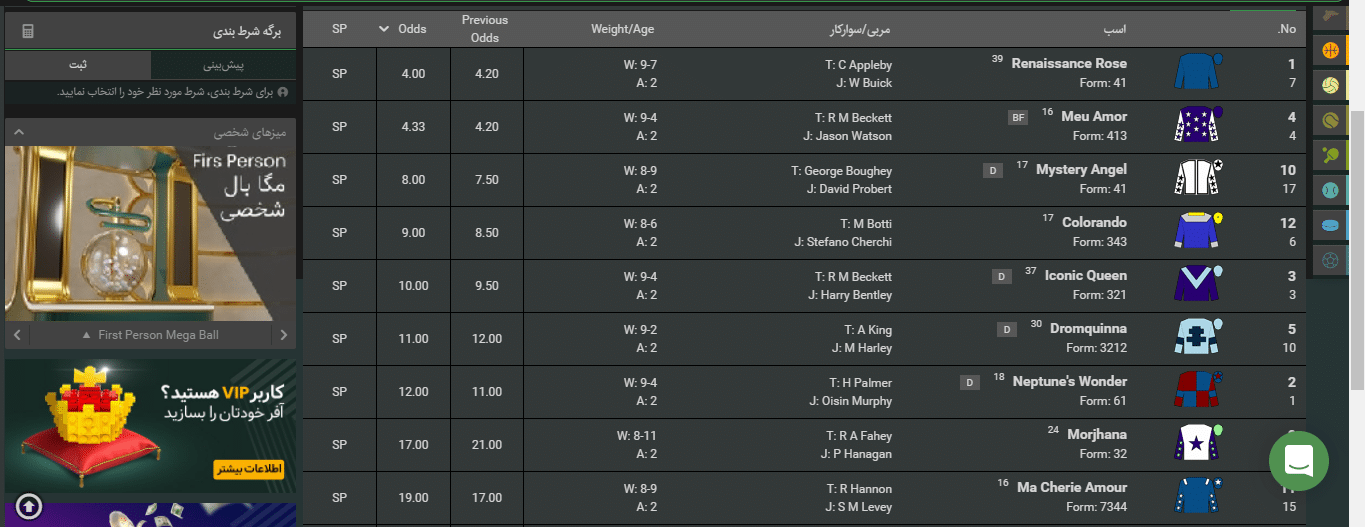Open the ice hockey puck icon
Image resolution: width=1365 pixels, height=527 pixels.
(1331, 225)
